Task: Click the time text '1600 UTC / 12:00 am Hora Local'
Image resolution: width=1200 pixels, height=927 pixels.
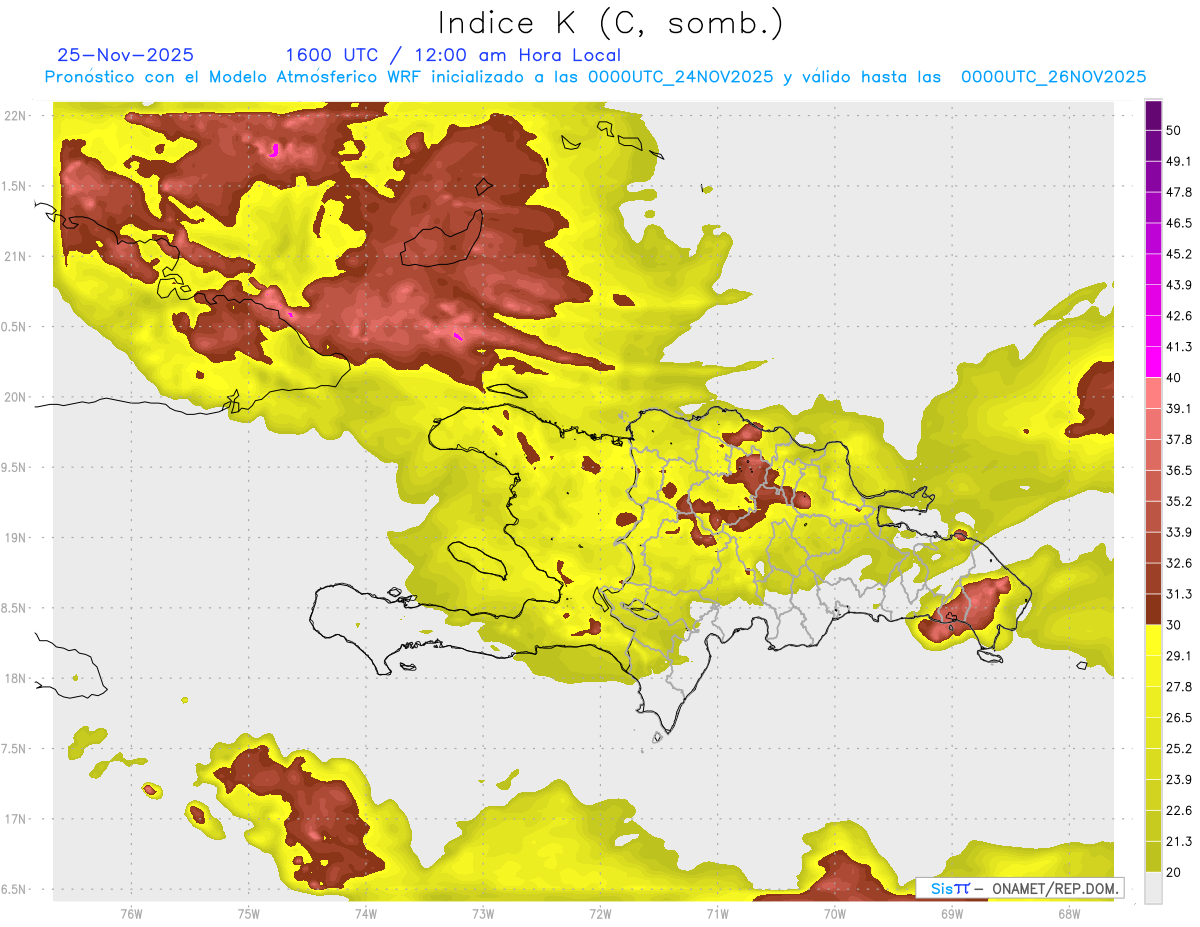Action: click(453, 55)
